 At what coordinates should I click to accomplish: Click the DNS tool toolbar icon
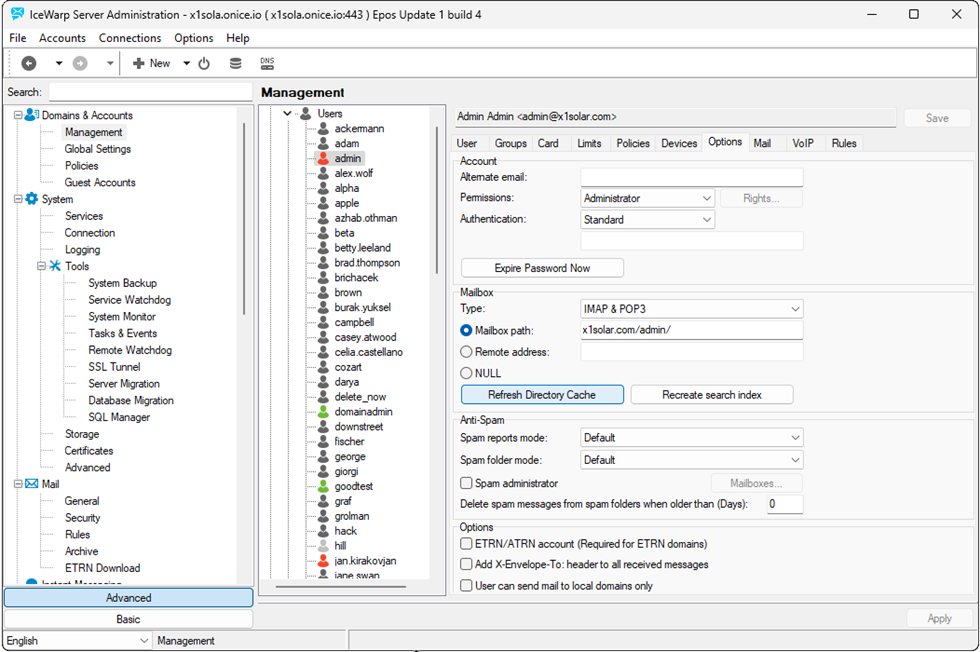[x=268, y=63]
